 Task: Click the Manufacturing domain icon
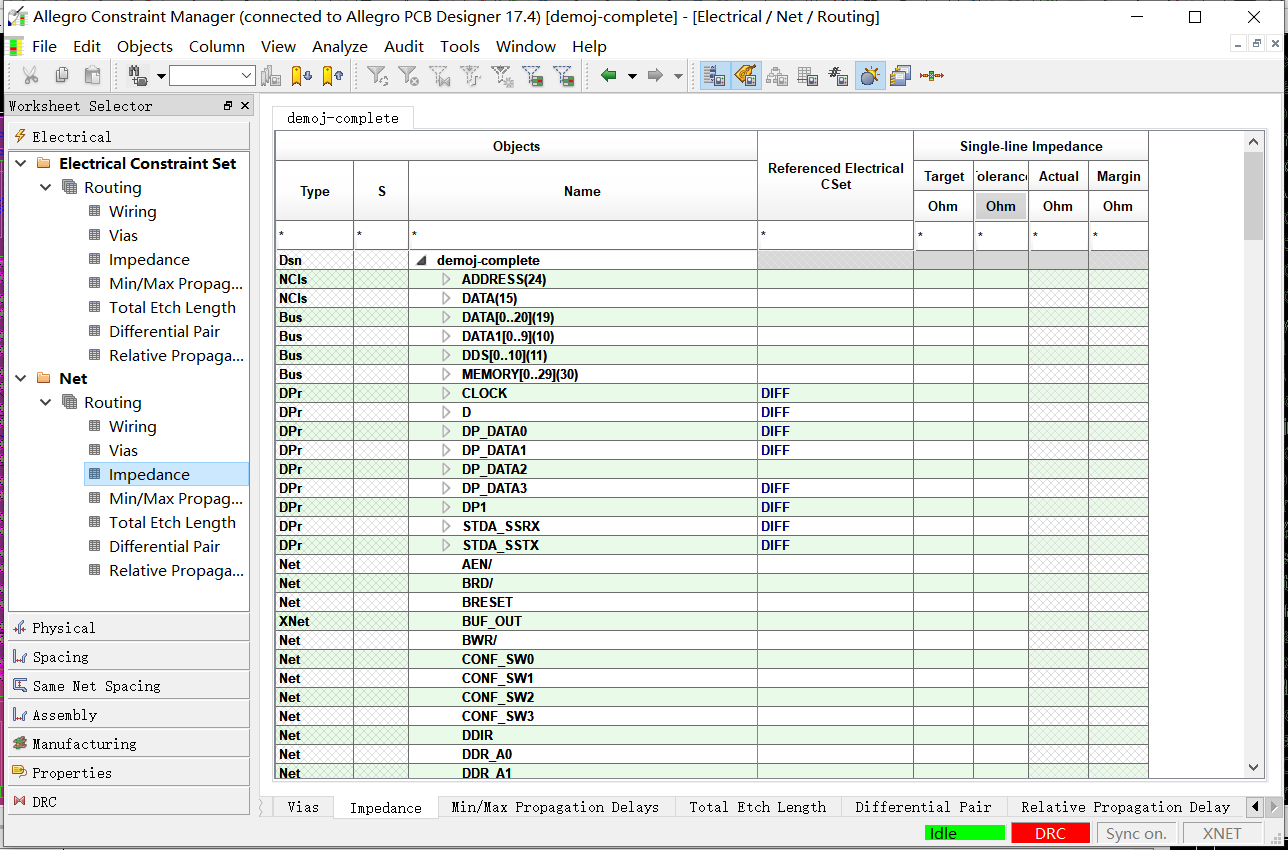coord(20,743)
